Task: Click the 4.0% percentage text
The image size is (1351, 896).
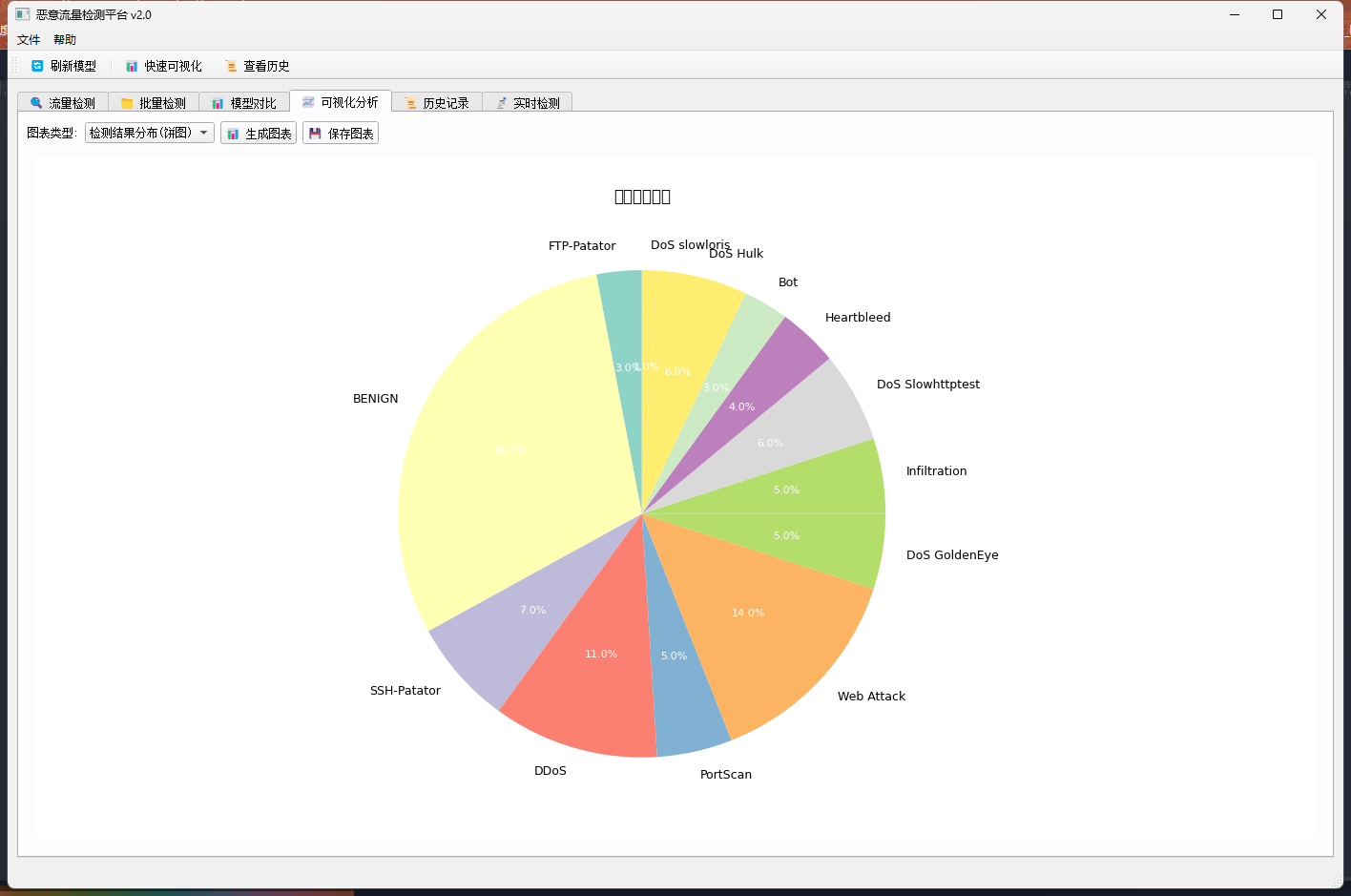Action: pyautogui.click(x=741, y=406)
